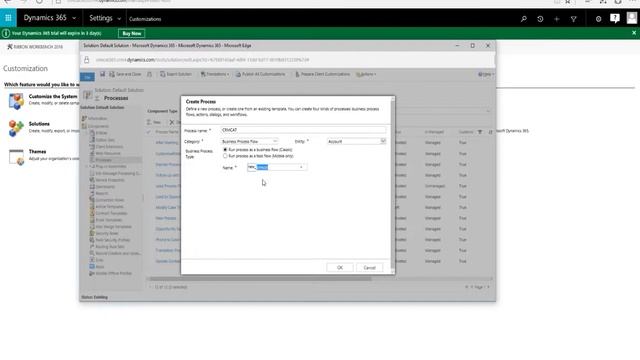Image resolution: width=640 pixels, height=360 pixels.
Task: Expand Plug-in Assemblies tree node
Action: tap(87, 167)
